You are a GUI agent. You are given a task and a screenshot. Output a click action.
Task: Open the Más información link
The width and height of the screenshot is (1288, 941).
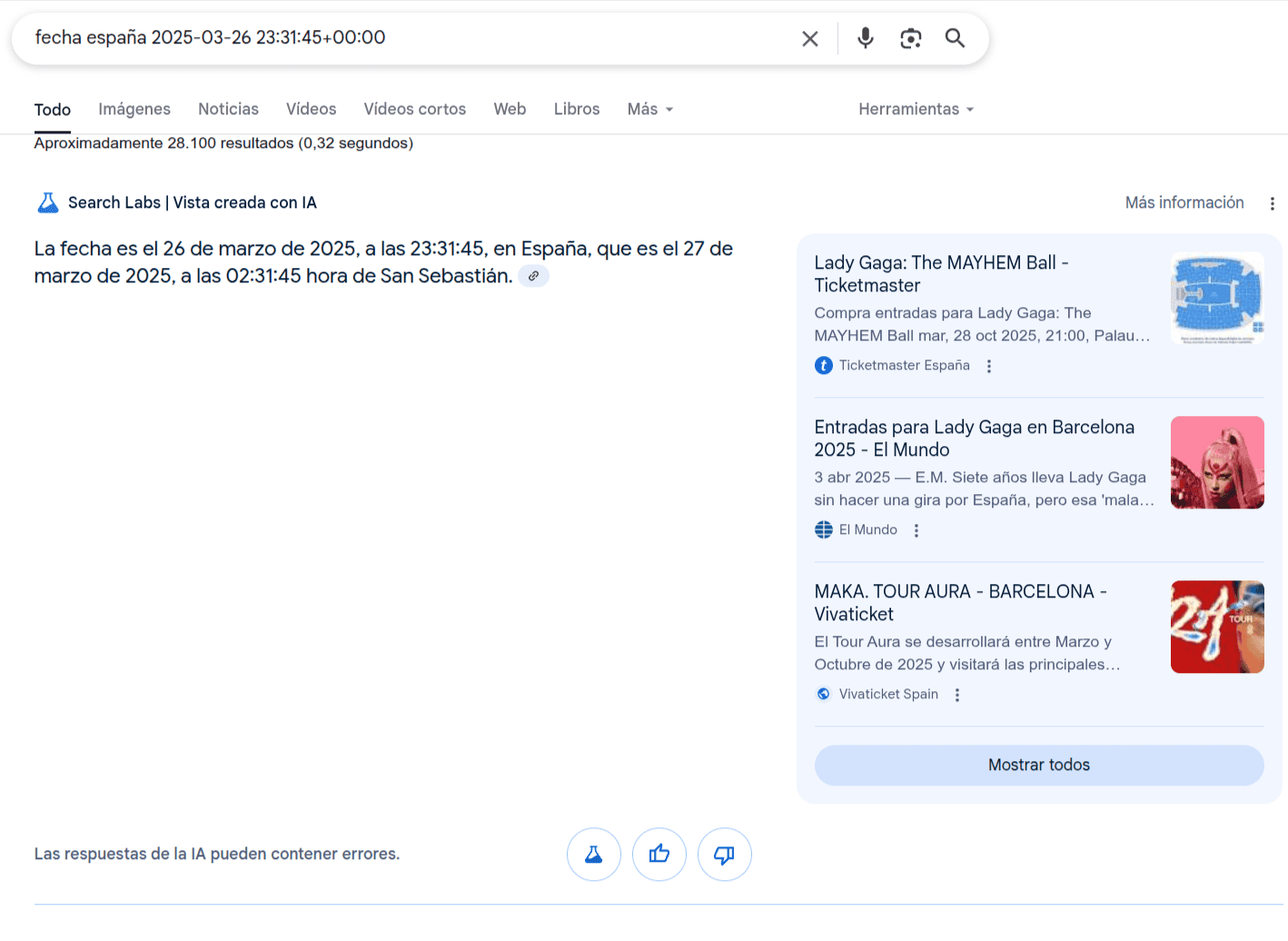pyautogui.click(x=1184, y=203)
